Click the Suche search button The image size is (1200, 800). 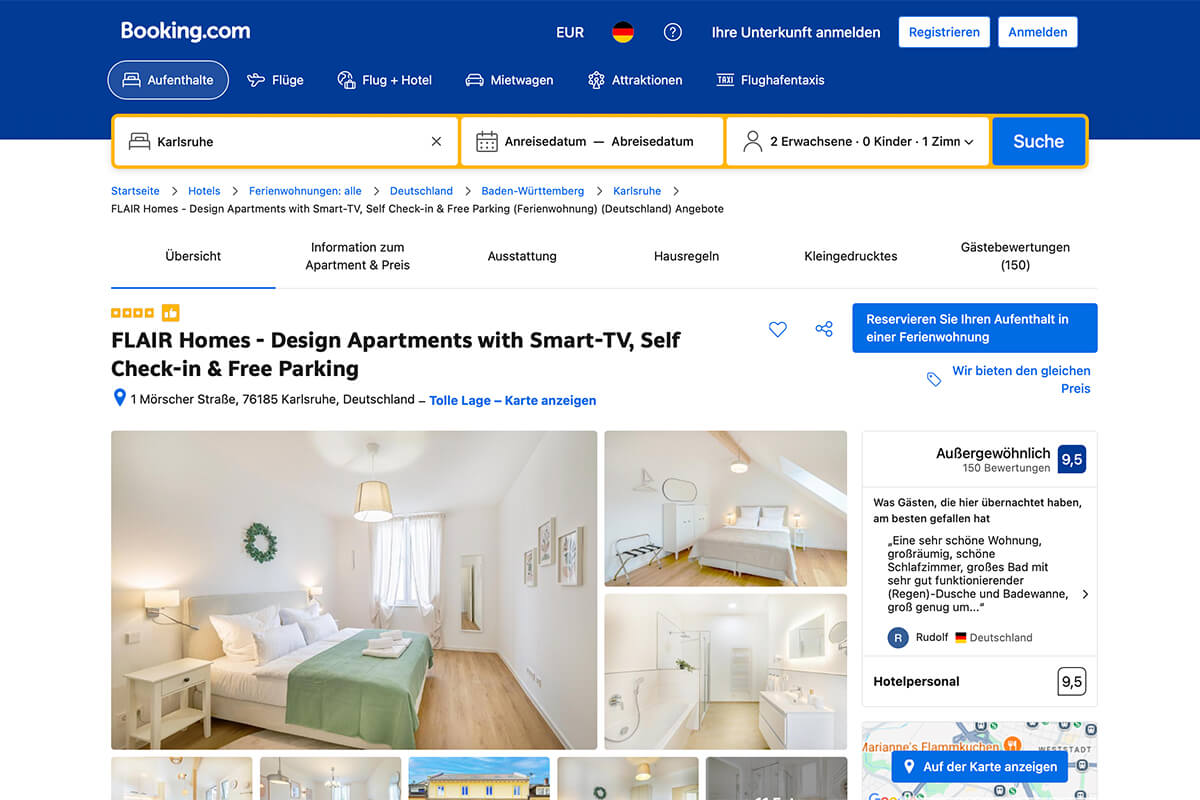1038,142
